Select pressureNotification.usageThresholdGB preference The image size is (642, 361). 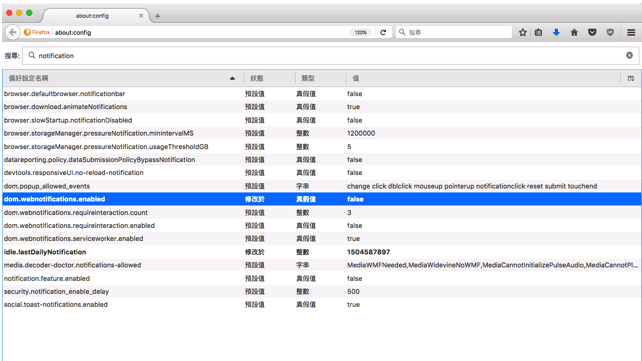click(321, 147)
